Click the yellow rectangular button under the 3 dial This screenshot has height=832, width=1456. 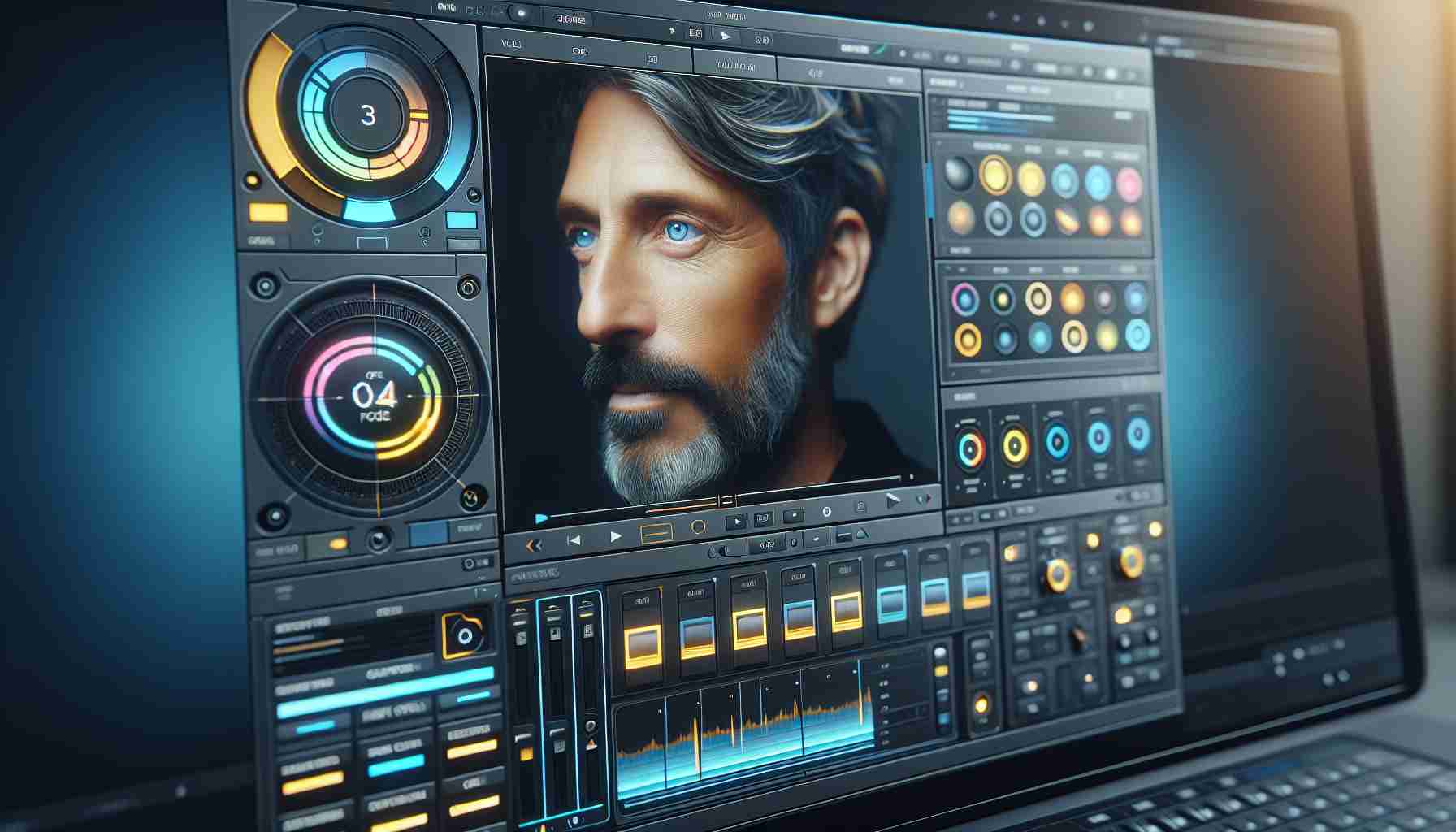pyautogui.click(x=268, y=213)
